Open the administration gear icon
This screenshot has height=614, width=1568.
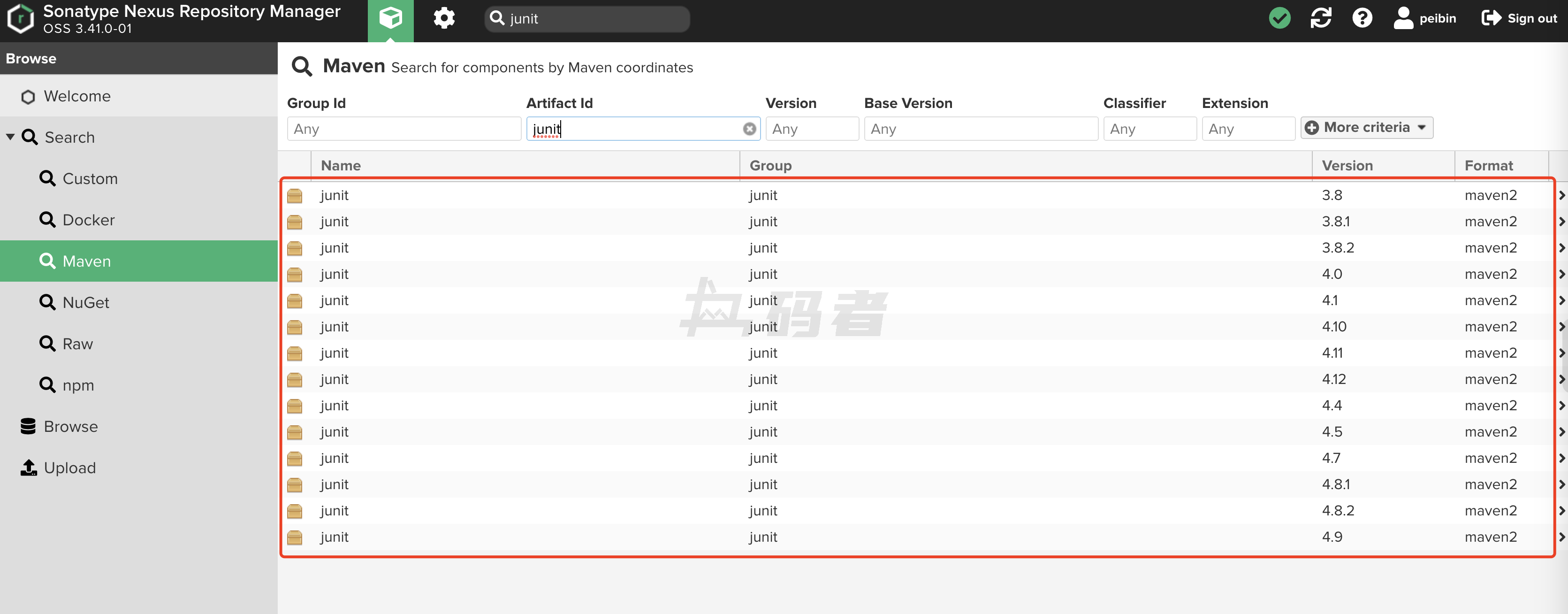[x=444, y=18]
